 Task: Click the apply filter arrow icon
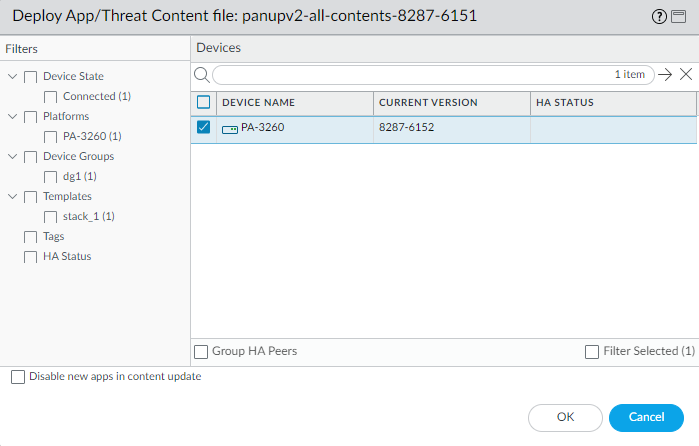[665, 75]
